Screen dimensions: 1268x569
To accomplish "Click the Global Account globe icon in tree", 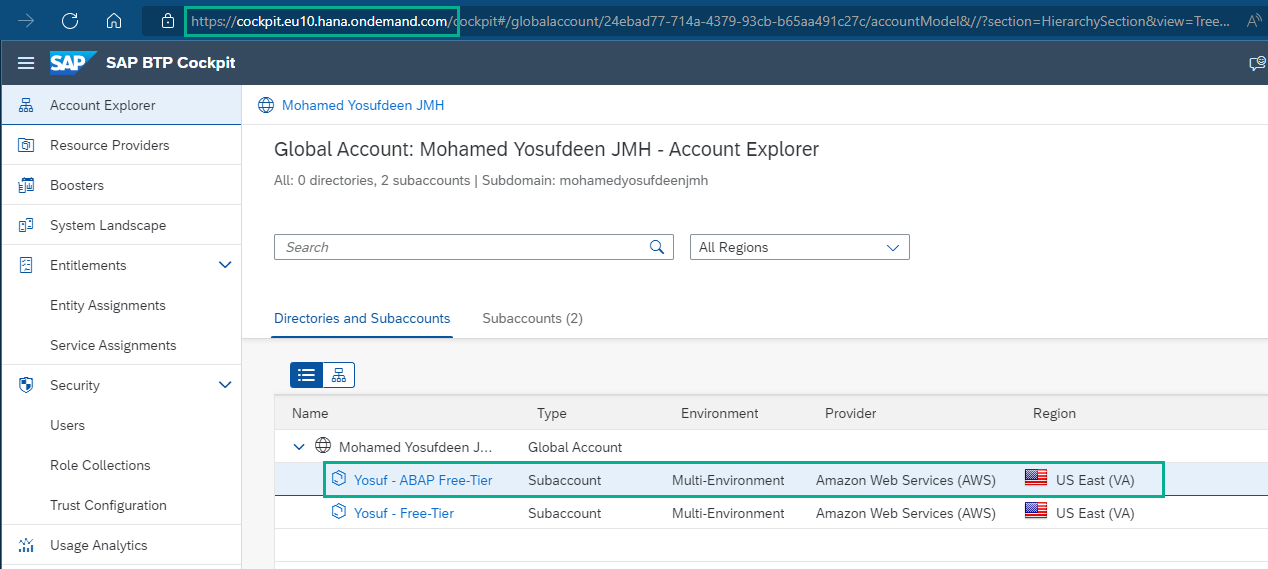I will click(x=323, y=446).
